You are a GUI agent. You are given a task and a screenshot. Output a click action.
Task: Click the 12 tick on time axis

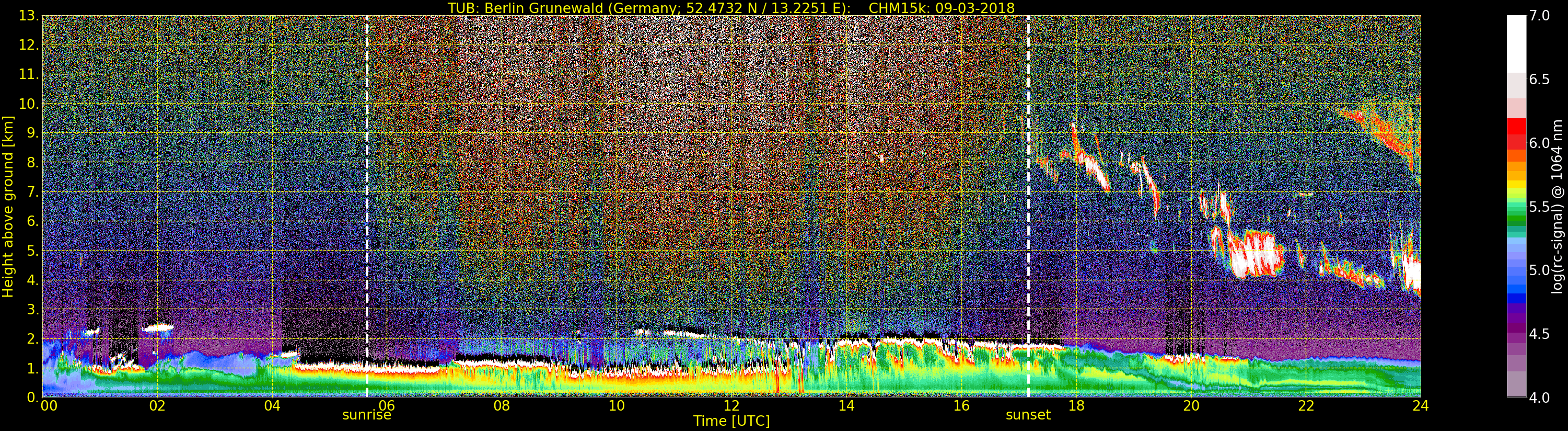[731, 405]
